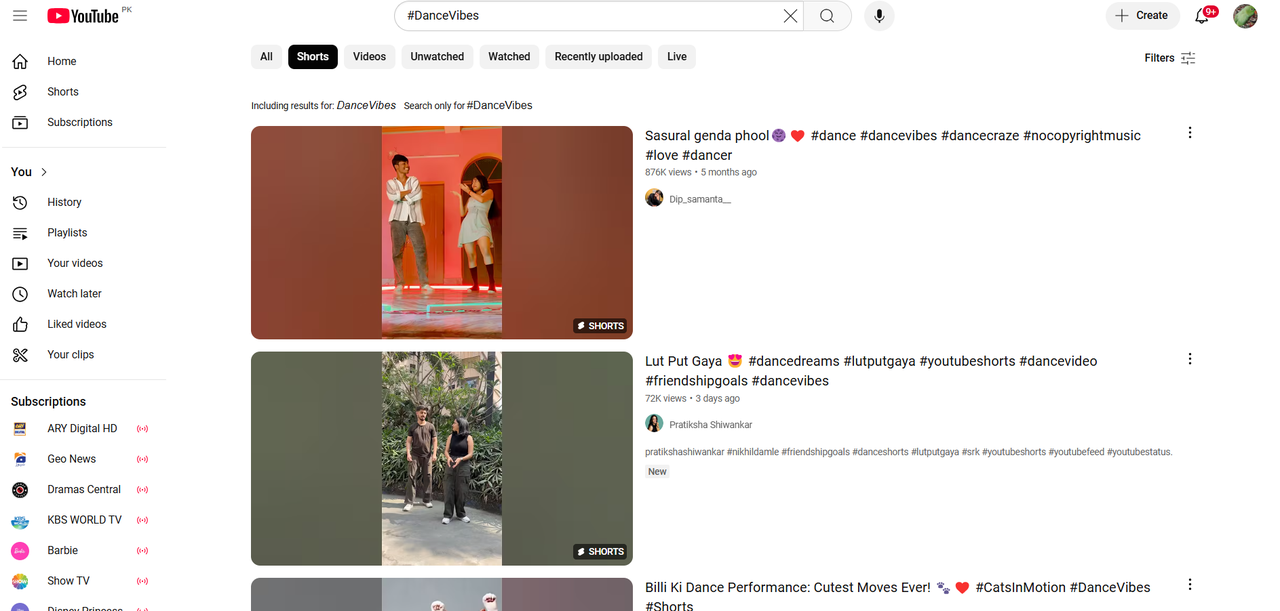Image resolution: width=1280 pixels, height=611 pixels.
Task: Click the Dramas Central live indicator
Action: click(x=142, y=490)
